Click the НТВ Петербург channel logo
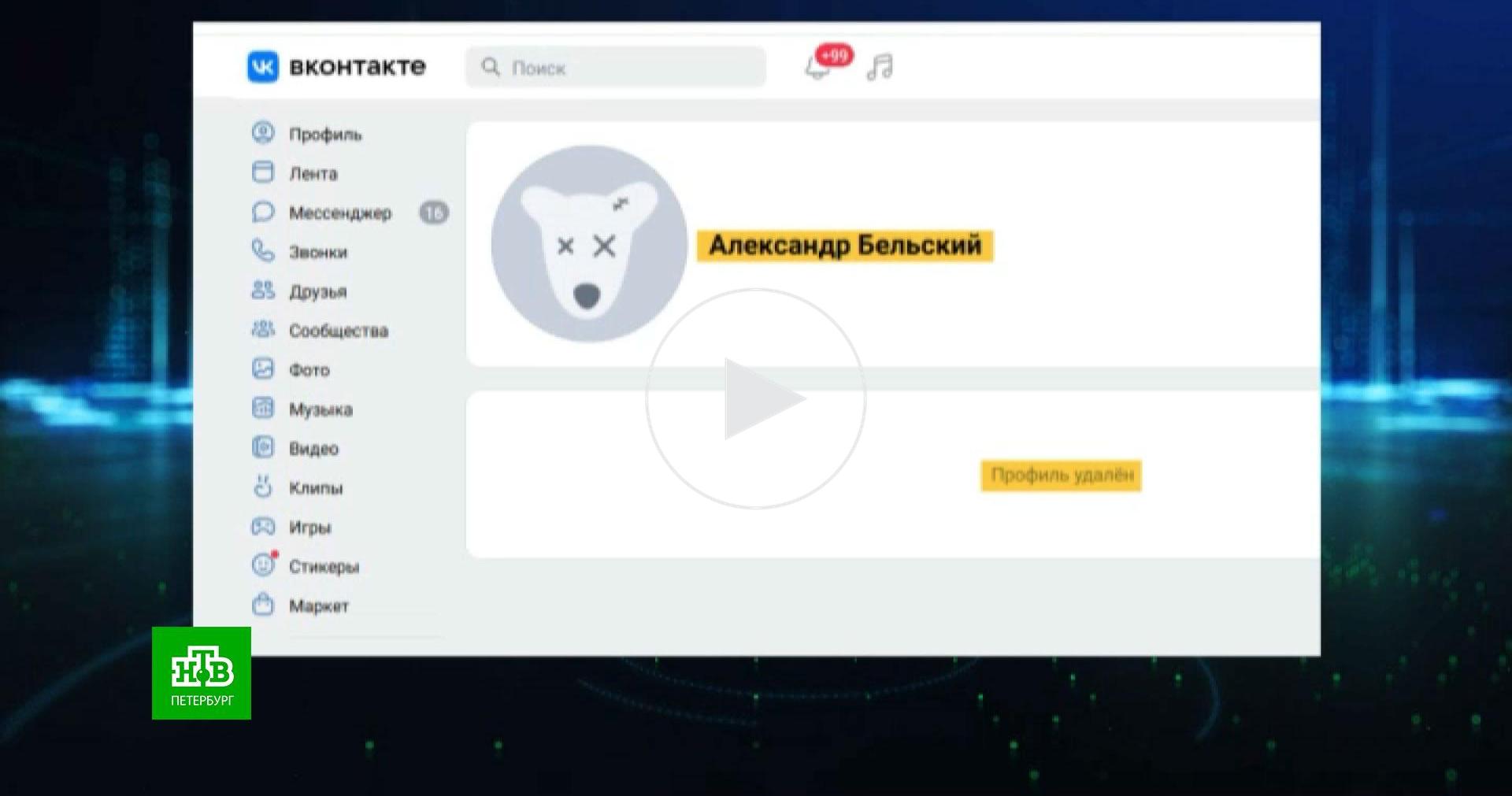 [202, 673]
